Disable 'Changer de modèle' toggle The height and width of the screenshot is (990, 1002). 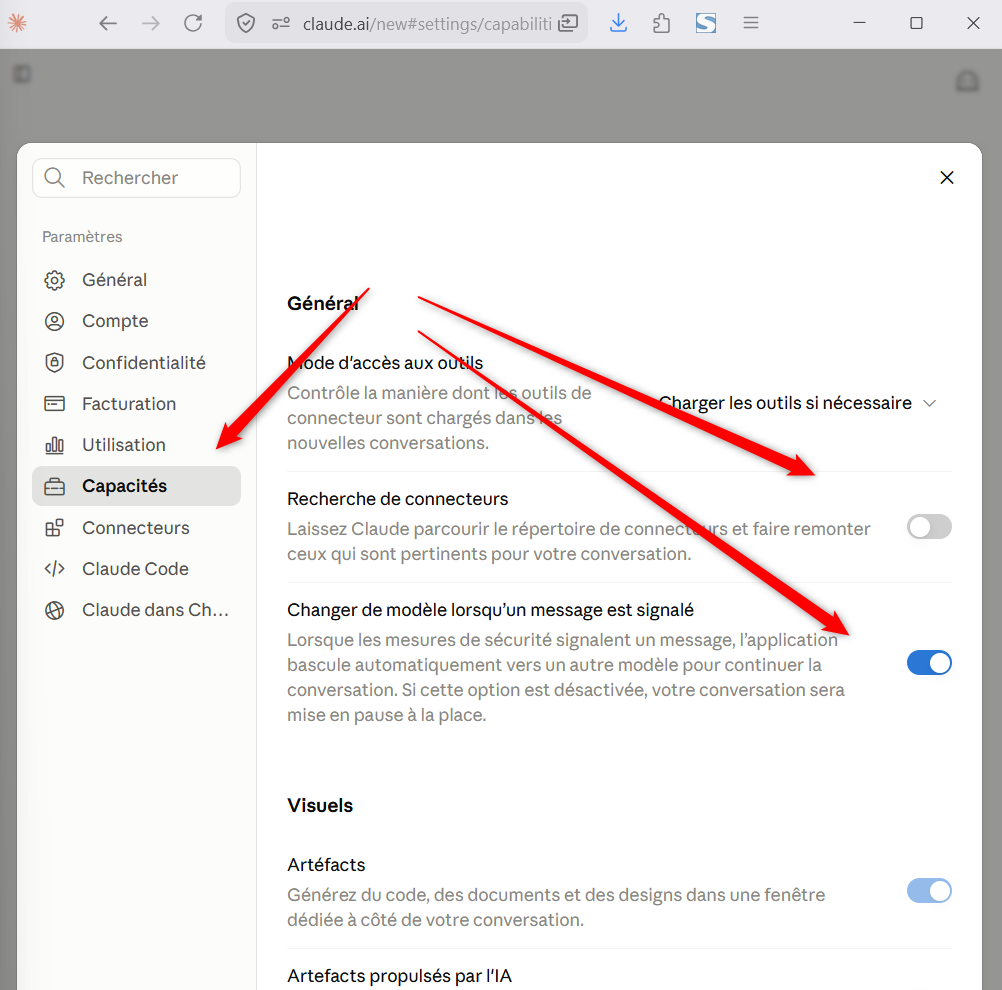click(929, 662)
